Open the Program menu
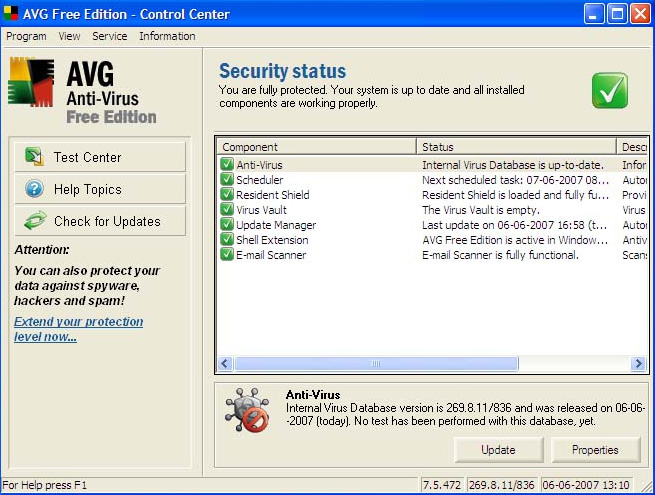Screen dimensions: 655x495 coord(26,36)
